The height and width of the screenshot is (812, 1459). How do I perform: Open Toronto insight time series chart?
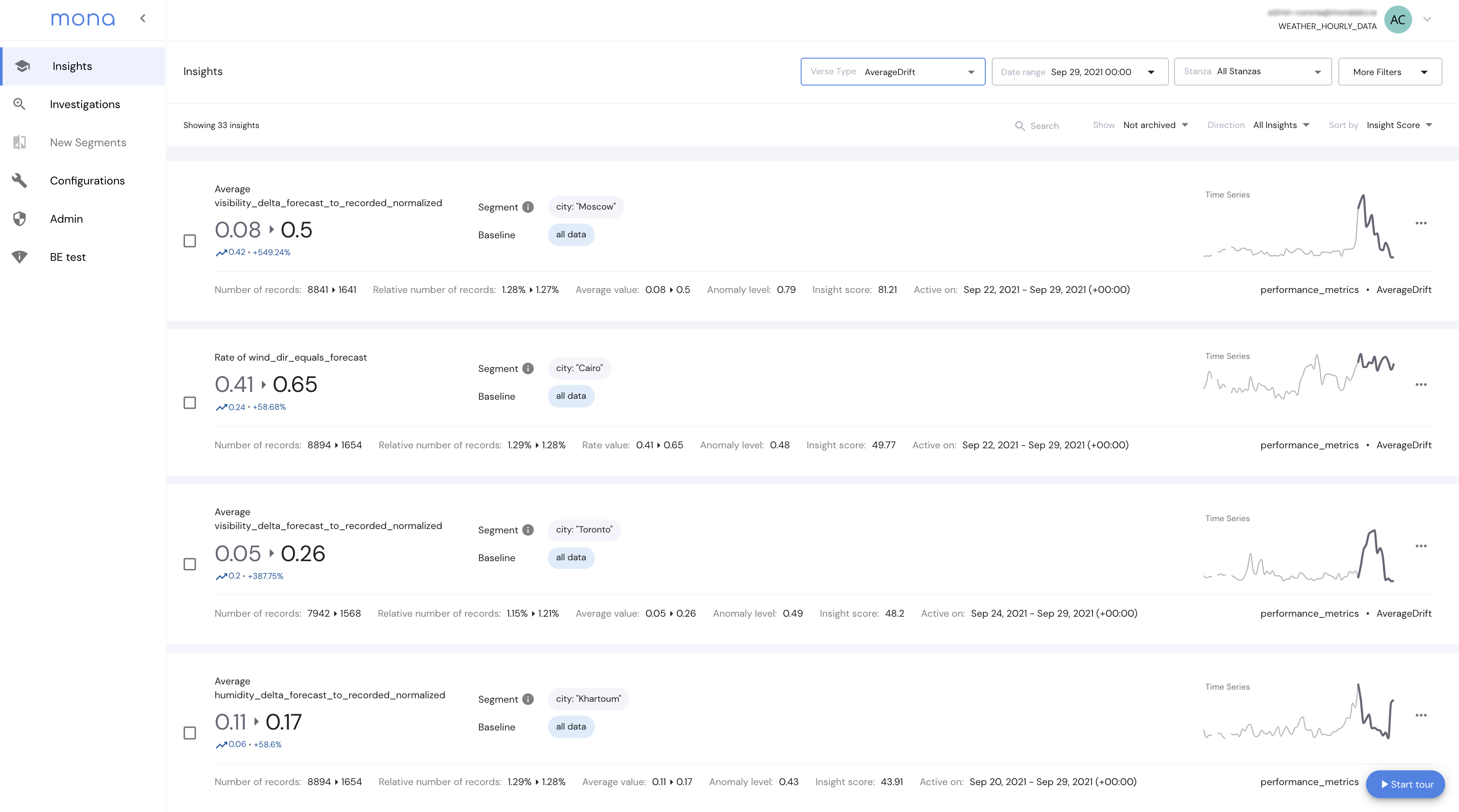[1299, 556]
